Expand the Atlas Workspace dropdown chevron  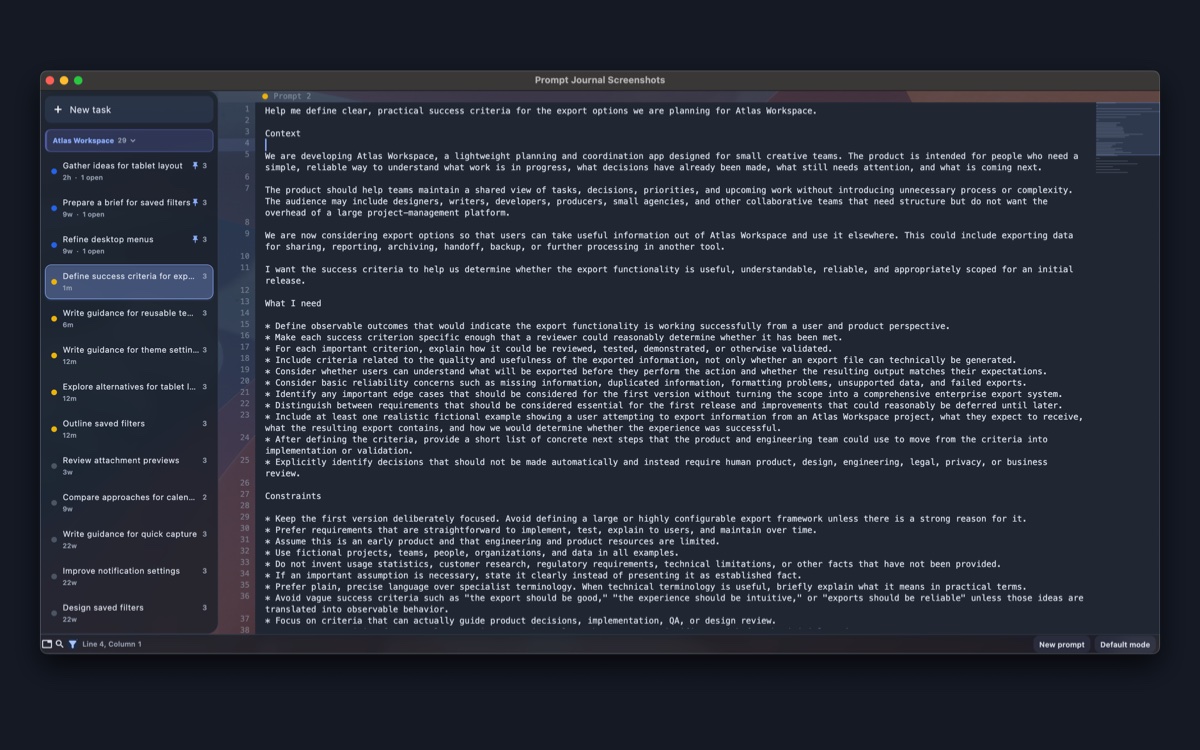point(133,141)
